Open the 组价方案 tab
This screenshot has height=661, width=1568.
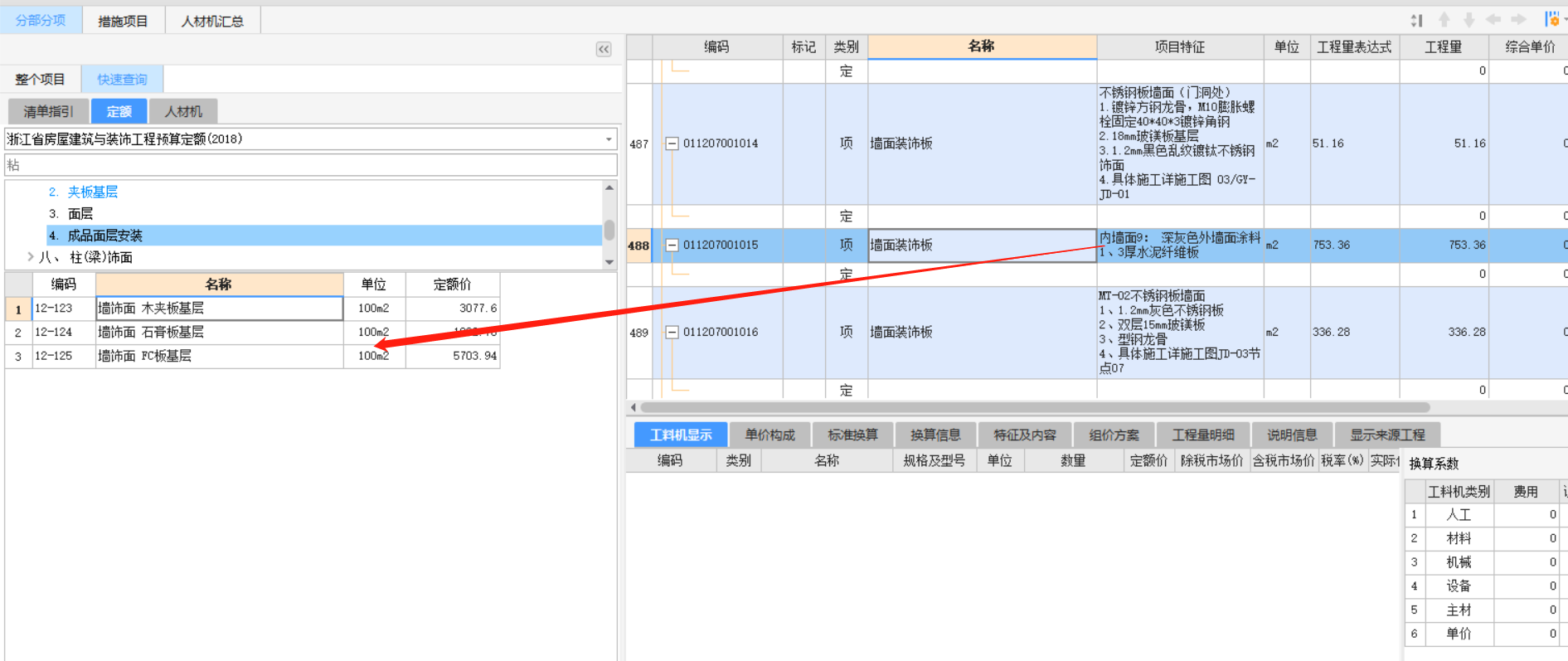point(1114,435)
